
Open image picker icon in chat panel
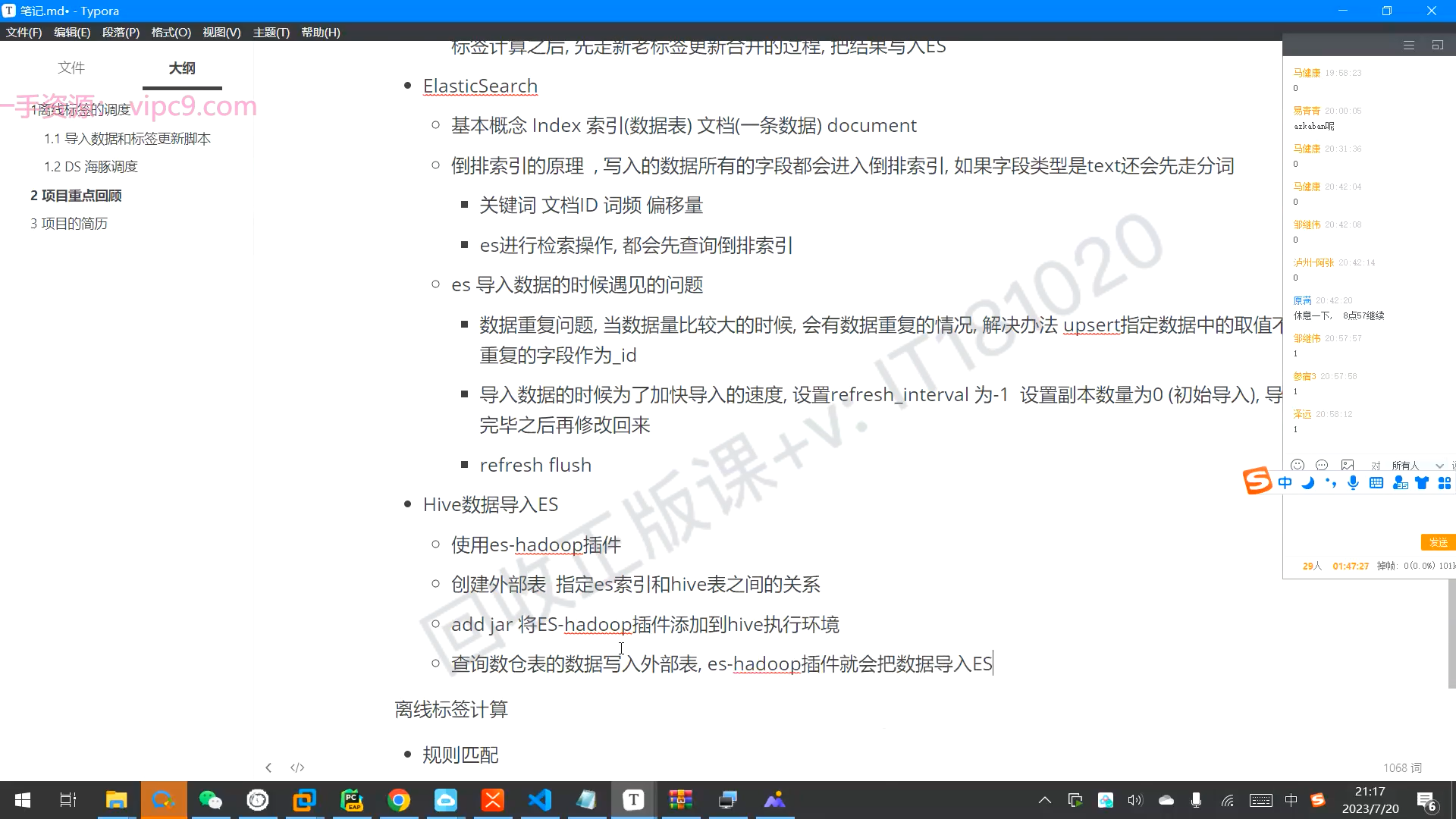(1348, 465)
